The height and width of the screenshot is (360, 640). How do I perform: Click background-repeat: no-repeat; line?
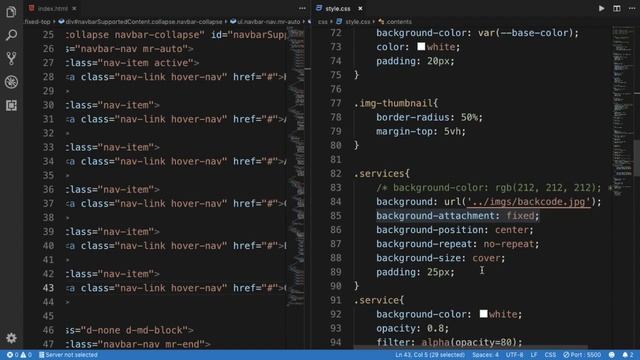[458, 244]
